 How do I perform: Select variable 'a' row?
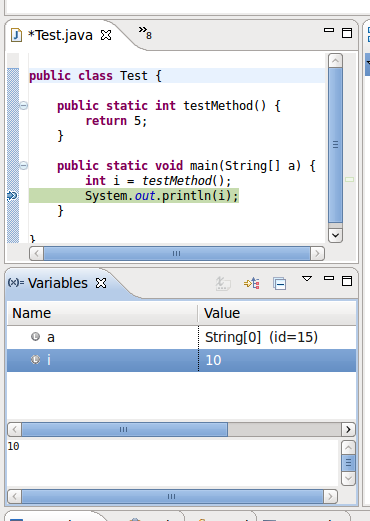click(x=181, y=337)
